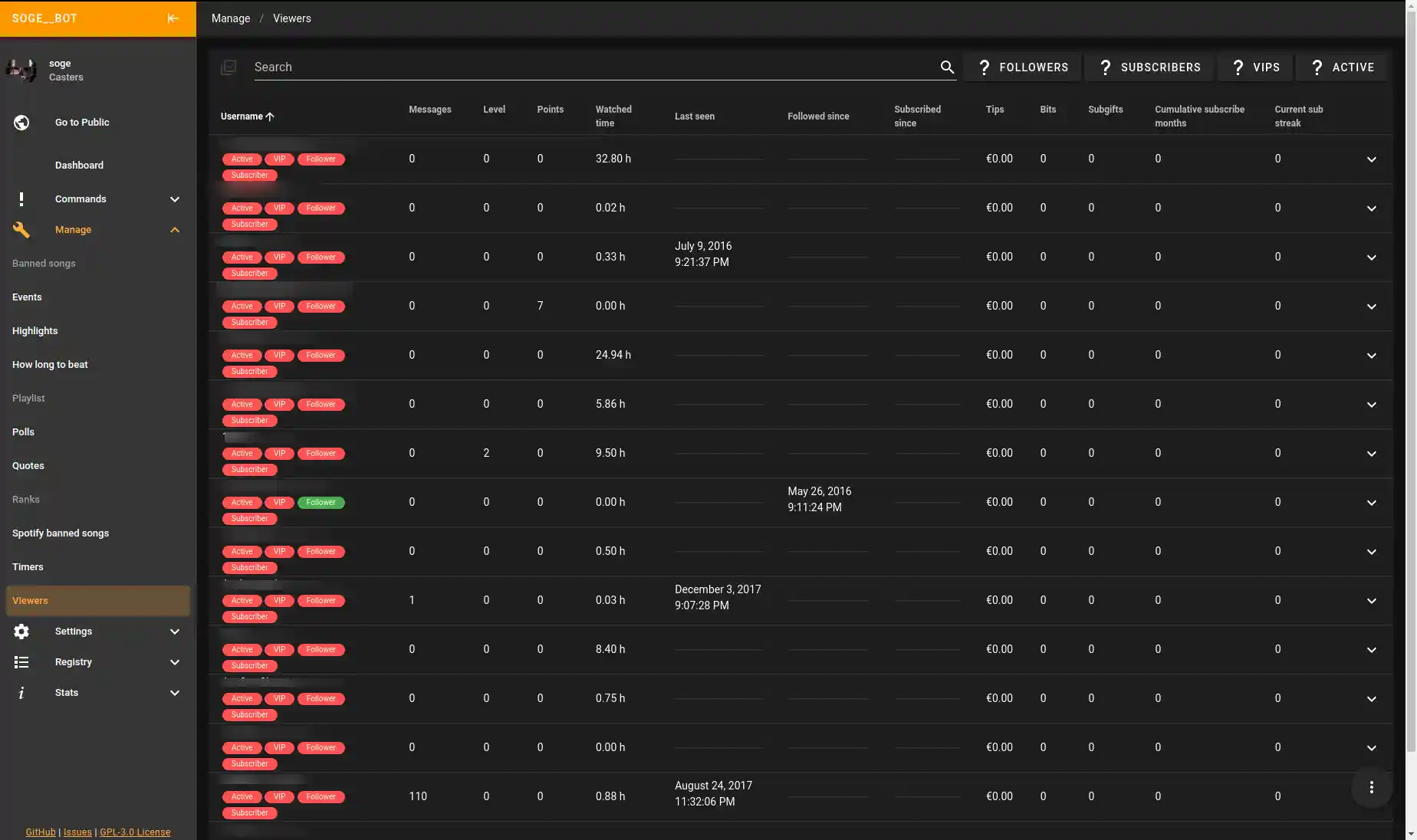Open the three-dot floating action menu
This screenshot has width=1417, height=840.
[x=1371, y=787]
